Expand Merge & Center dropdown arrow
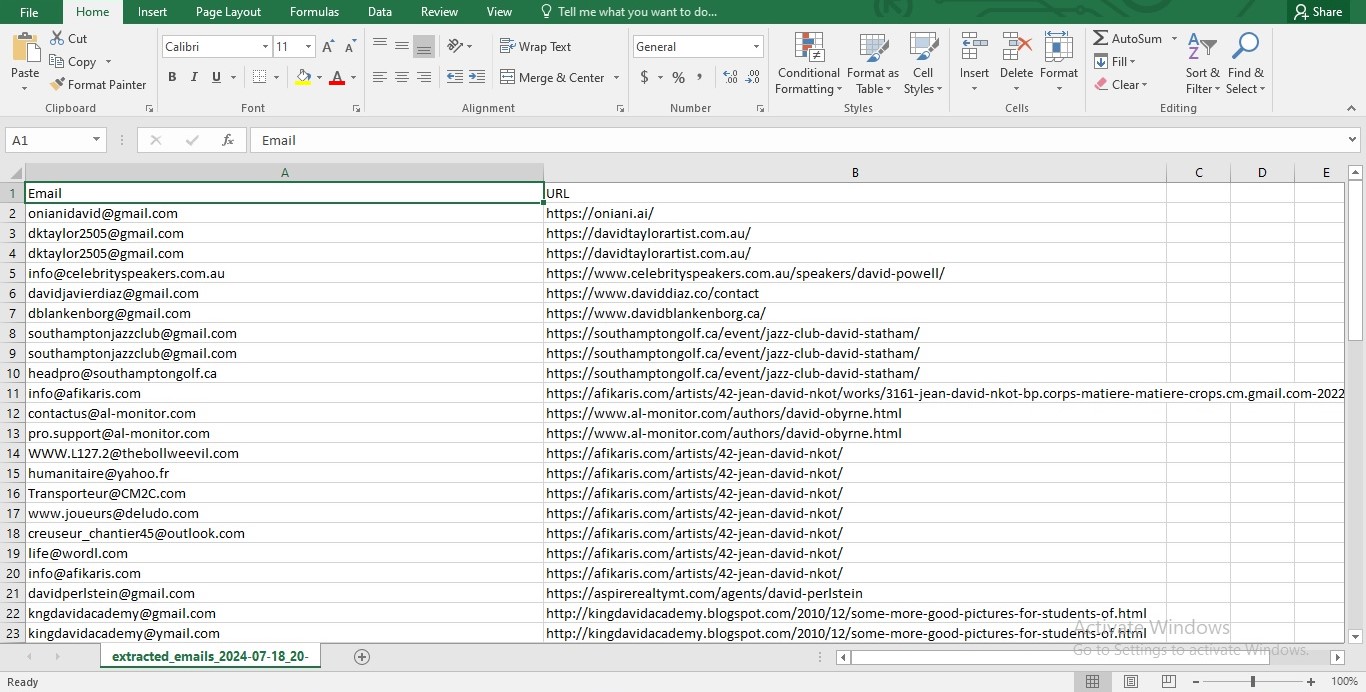This screenshot has height=692, width=1366. 616,77
